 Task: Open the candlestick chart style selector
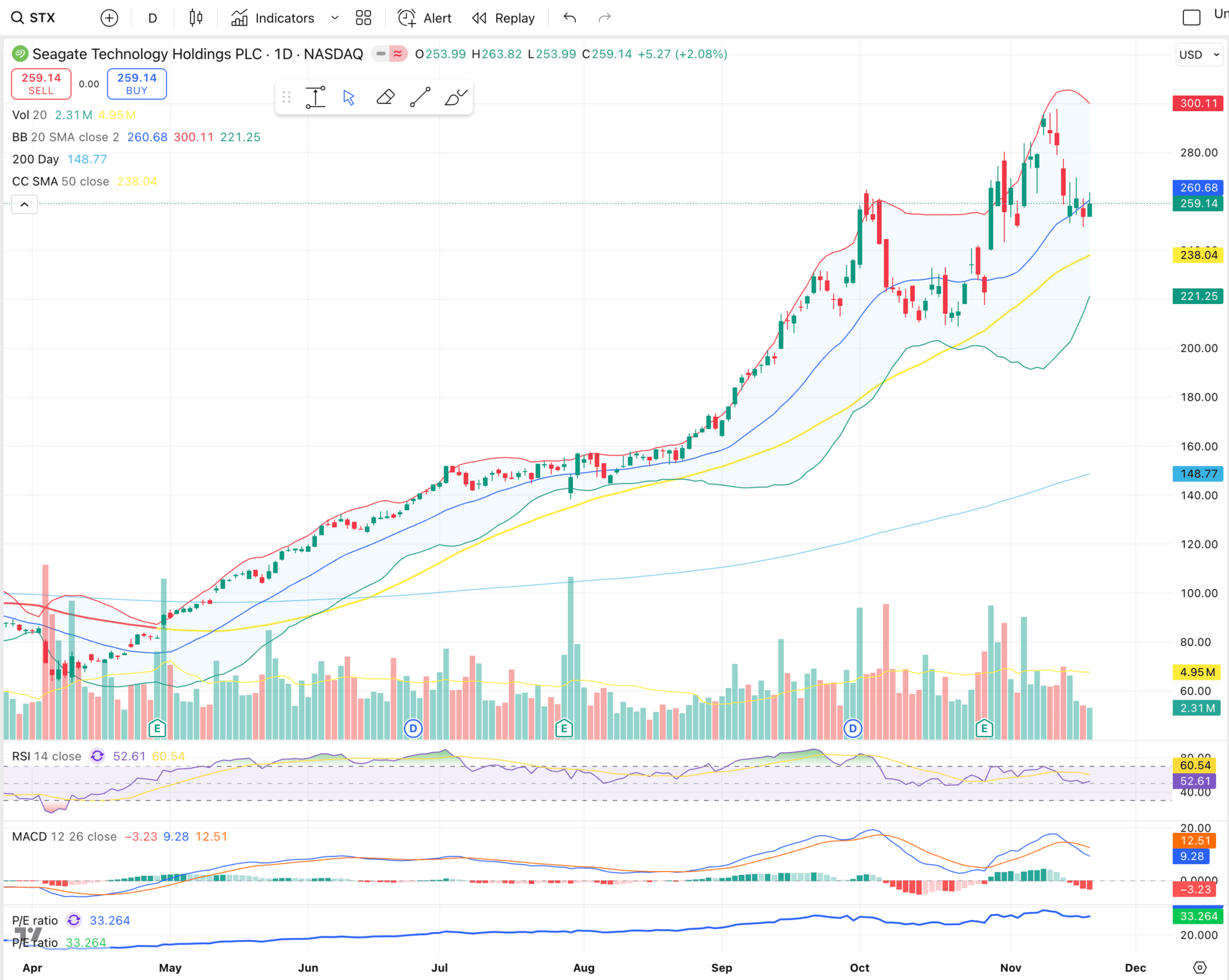196,18
